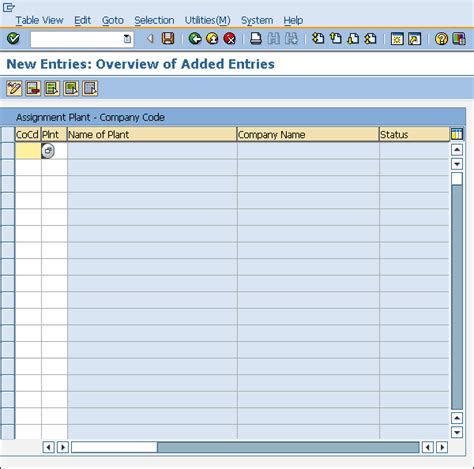
Task: Click the pencil Change/Display toggle icon
Action: click(14, 88)
